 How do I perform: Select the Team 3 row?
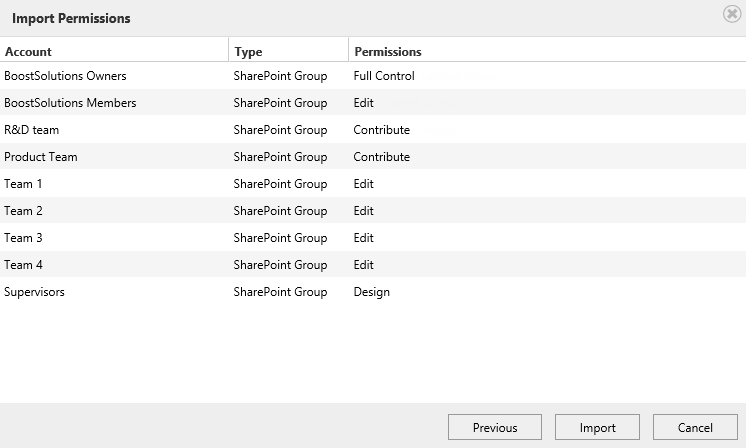373,237
